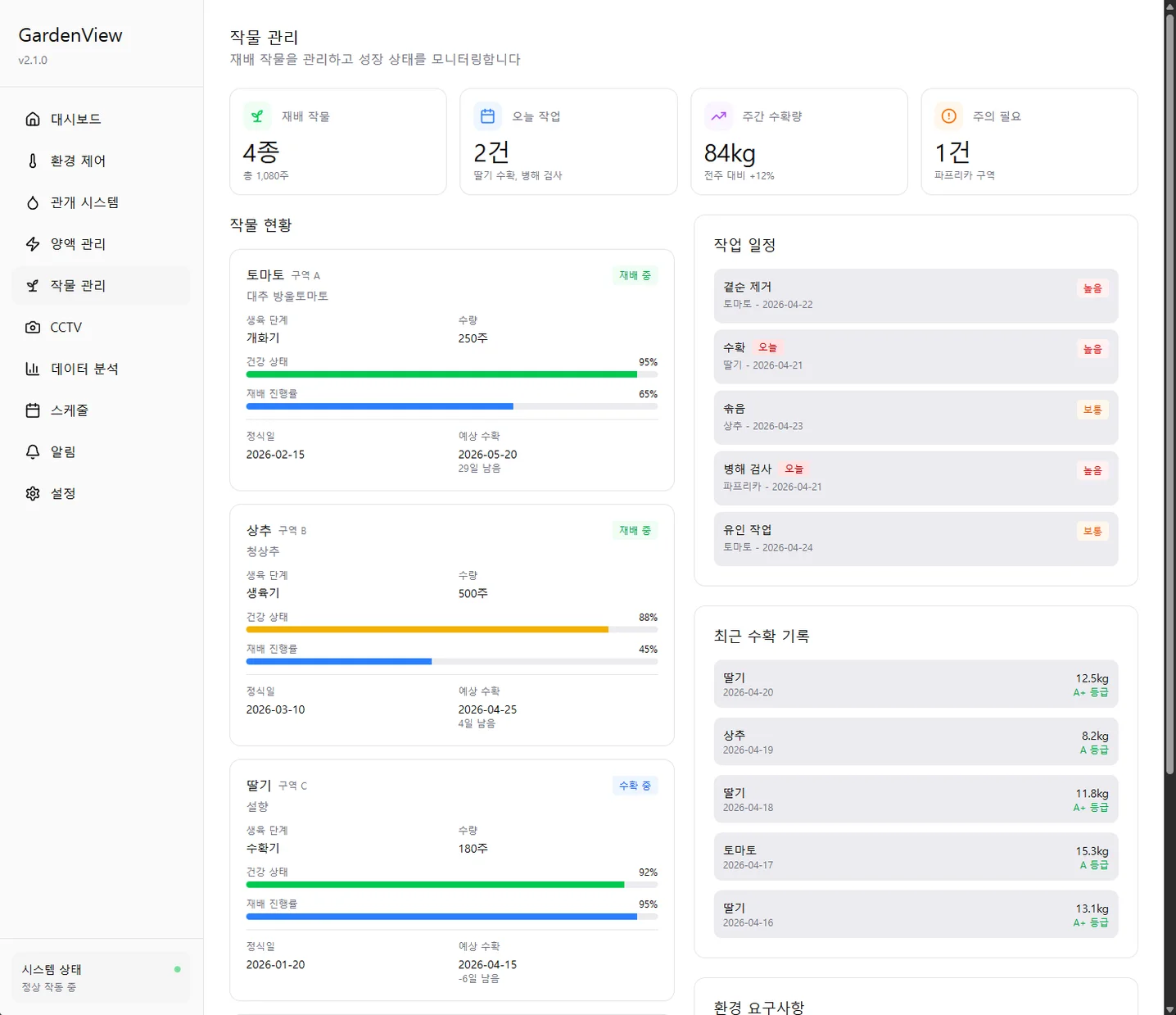Open 관개 시스템 page

101,202
